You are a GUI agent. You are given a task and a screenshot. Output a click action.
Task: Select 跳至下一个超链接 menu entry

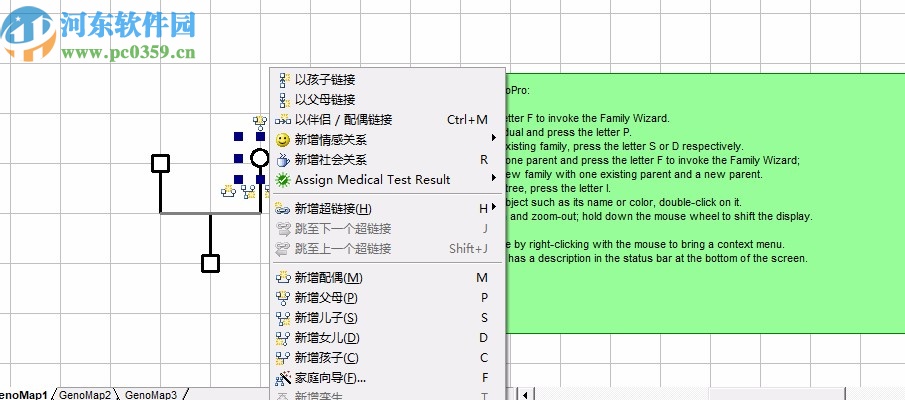(x=388, y=229)
